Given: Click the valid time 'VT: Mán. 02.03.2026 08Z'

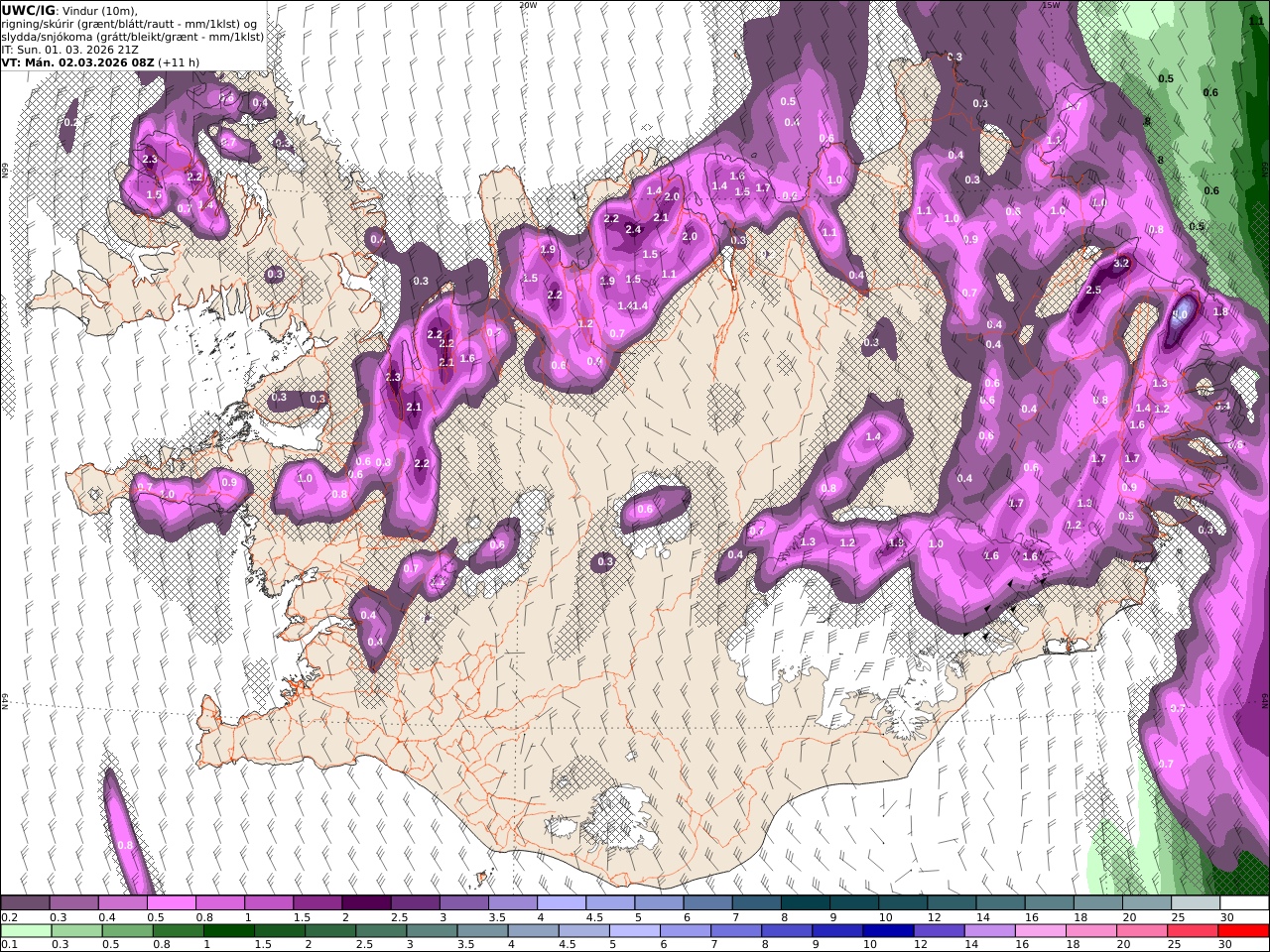Looking at the screenshot, I should 77,61.
